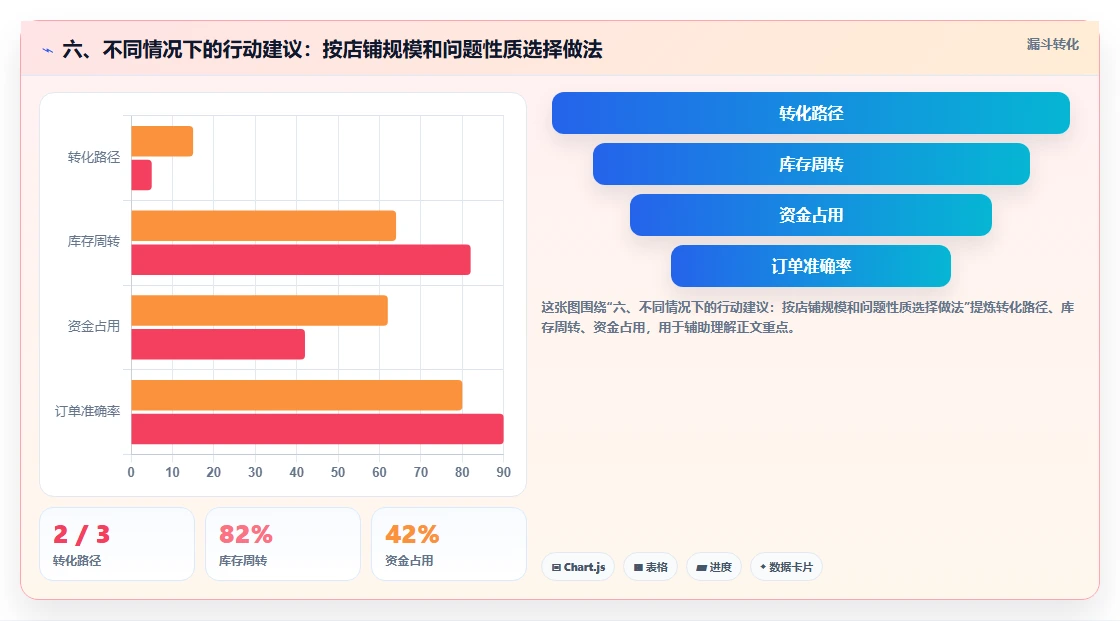Click the x-axis value 20

coord(214,472)
